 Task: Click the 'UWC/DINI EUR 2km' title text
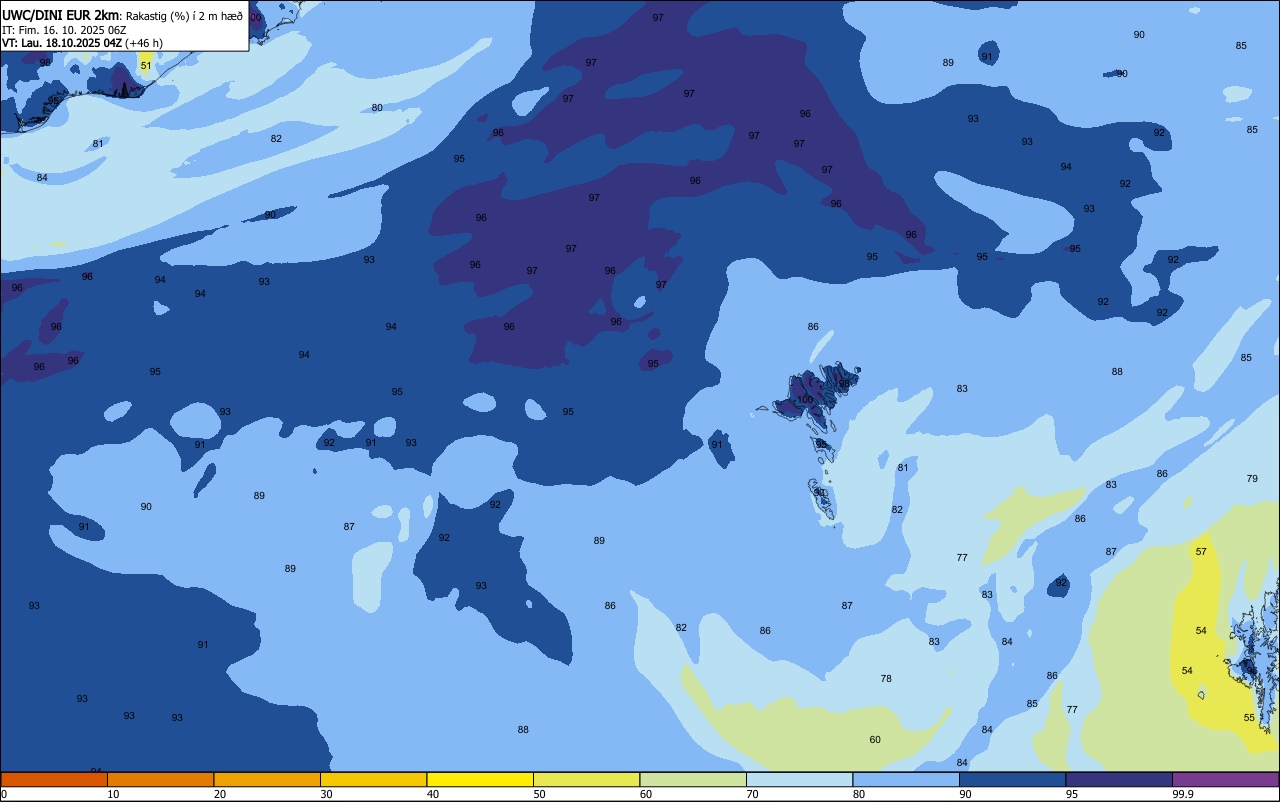click(x=60, y=14)
